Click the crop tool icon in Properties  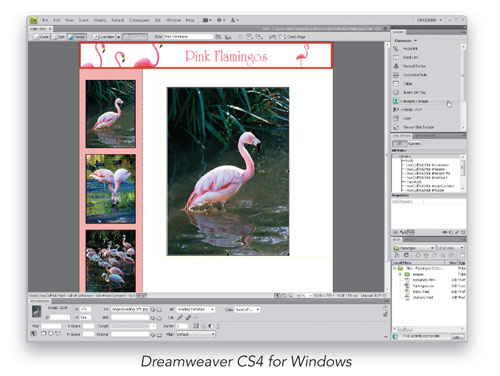(196, 326)
